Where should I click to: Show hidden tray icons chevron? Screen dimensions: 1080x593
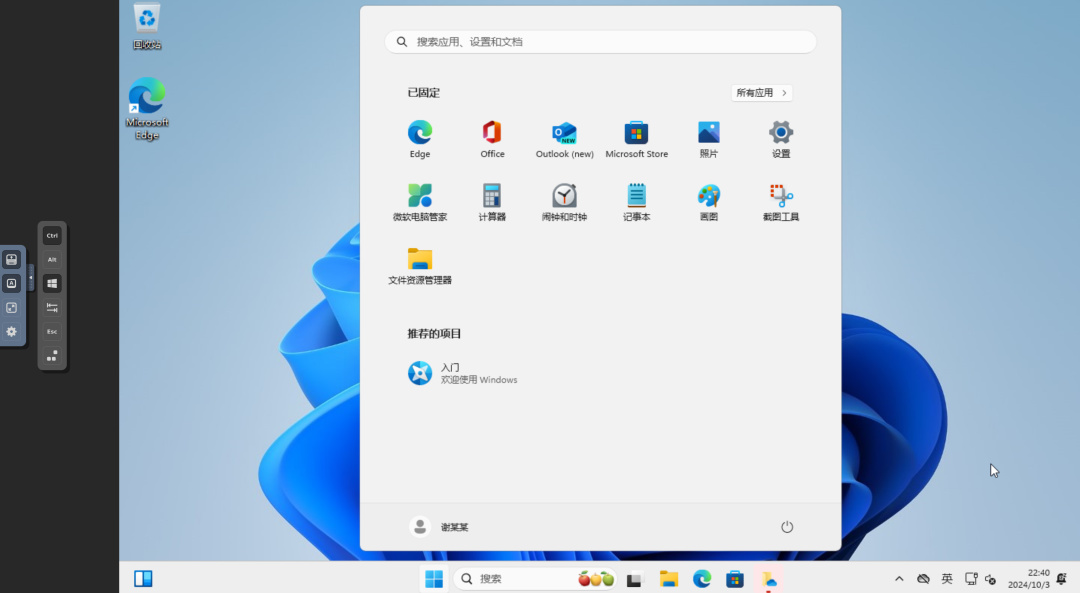pos(899,579)
